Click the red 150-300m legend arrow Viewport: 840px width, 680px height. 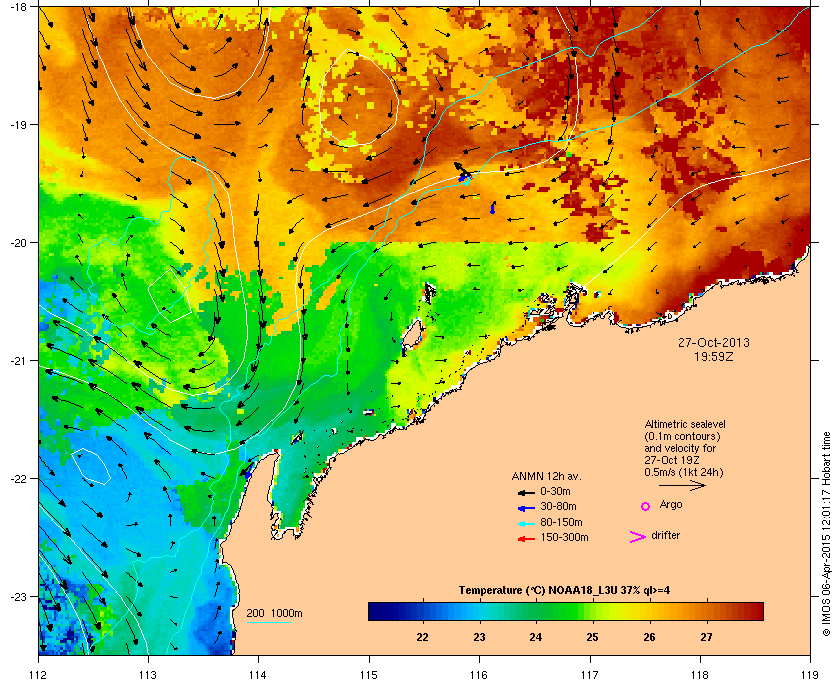(x=527, y=539)
